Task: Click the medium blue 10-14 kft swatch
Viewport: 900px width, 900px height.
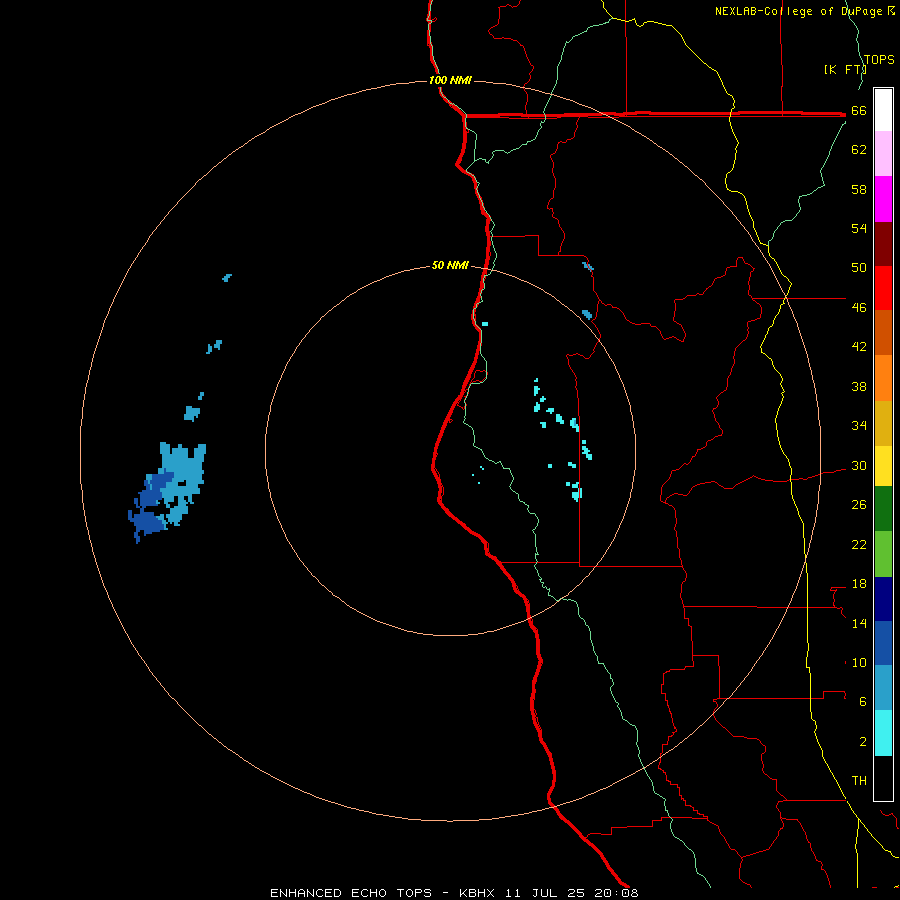Action: tap(883, 643)
